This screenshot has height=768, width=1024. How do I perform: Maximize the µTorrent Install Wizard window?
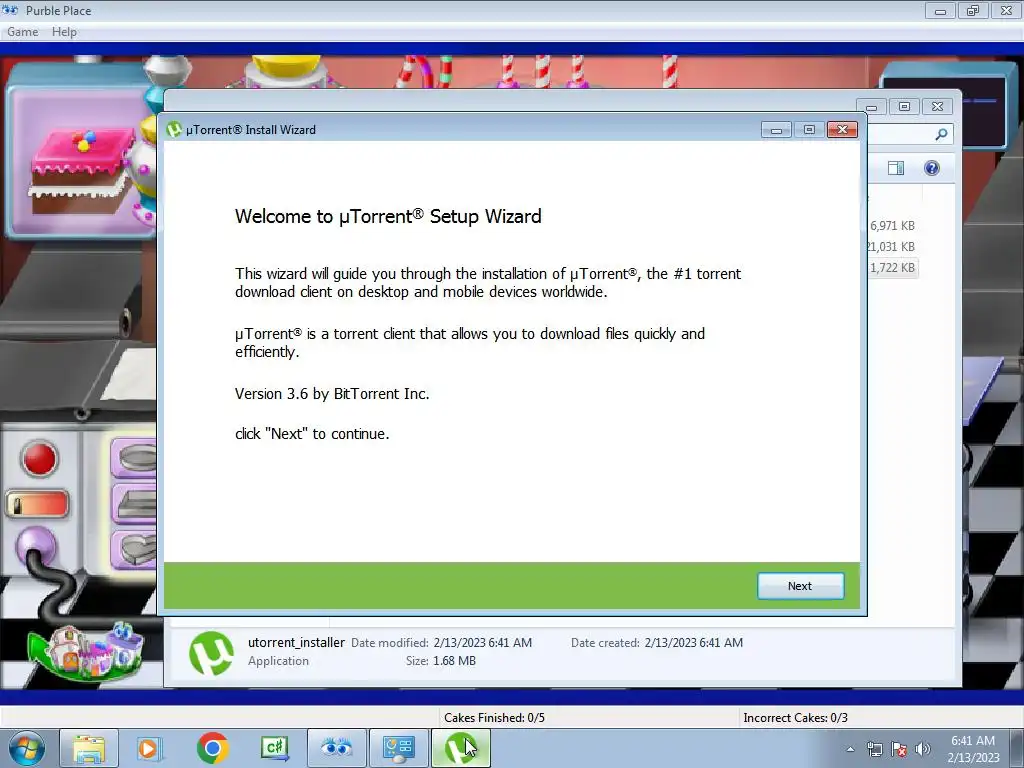(x=809, y=130)
